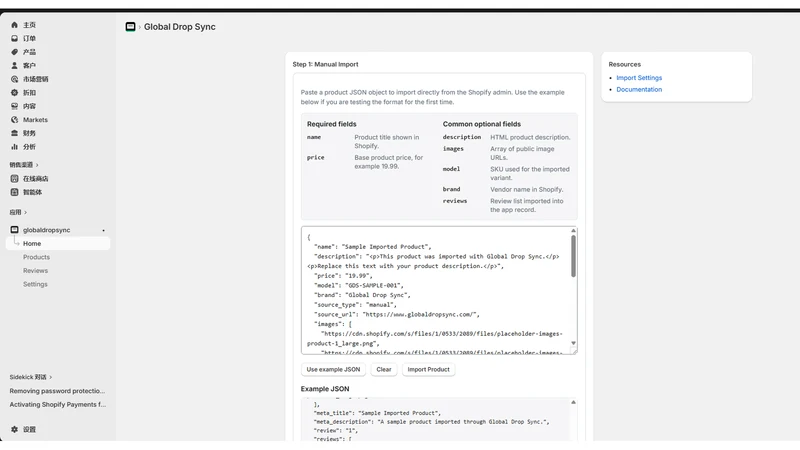Image resolution: width=800 pixels, height=450 pixels.
Task: Open customers via the person icon
Action: (14, 65)
